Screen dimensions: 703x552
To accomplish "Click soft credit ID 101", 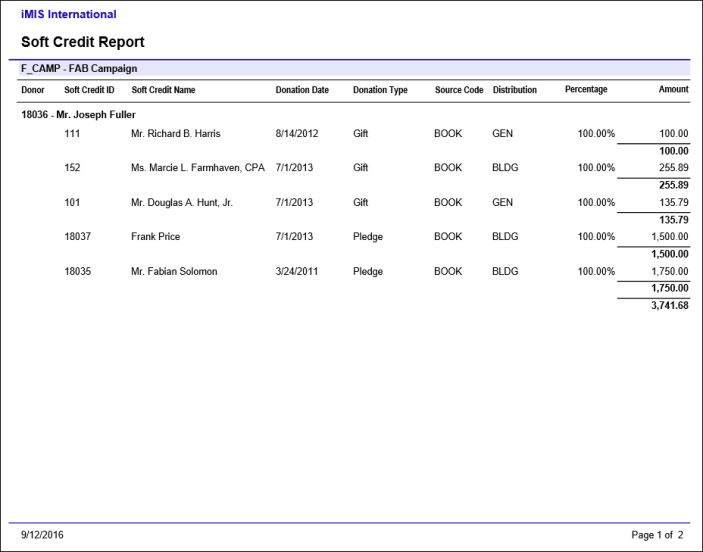I will [72, 202].
